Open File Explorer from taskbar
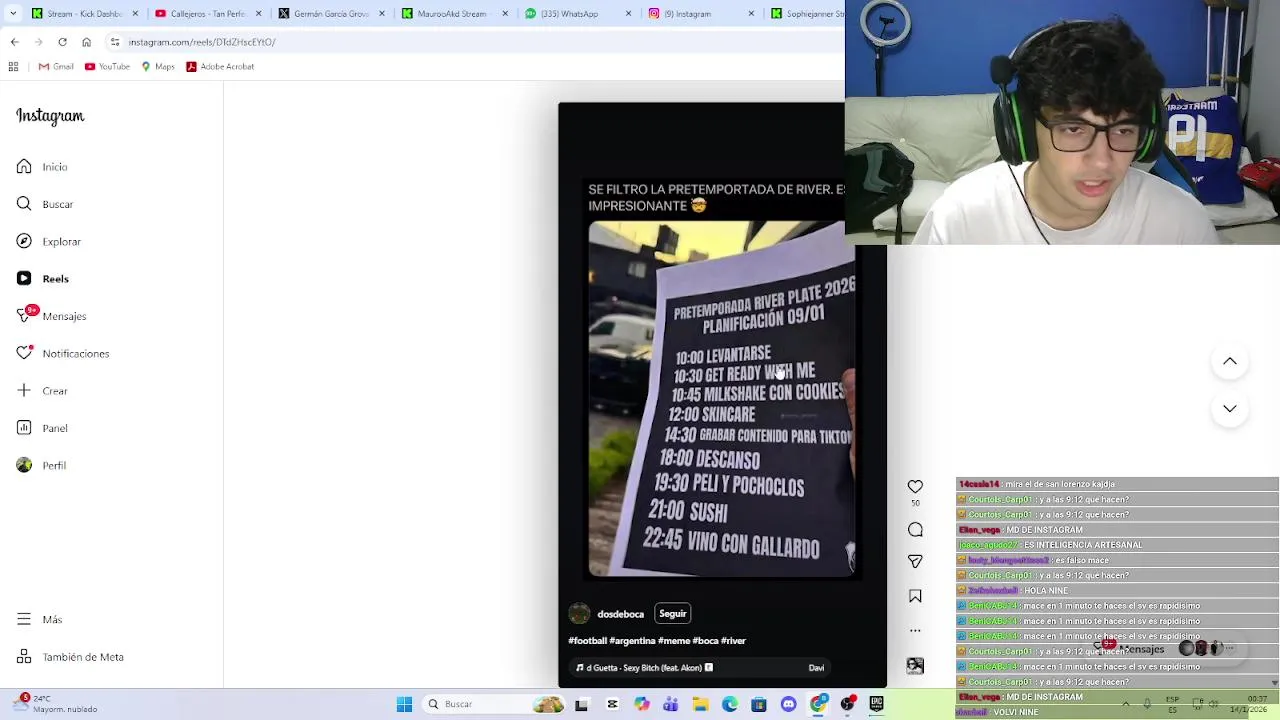The width and height of the screenshot is (1280, 720). point(701,704)
